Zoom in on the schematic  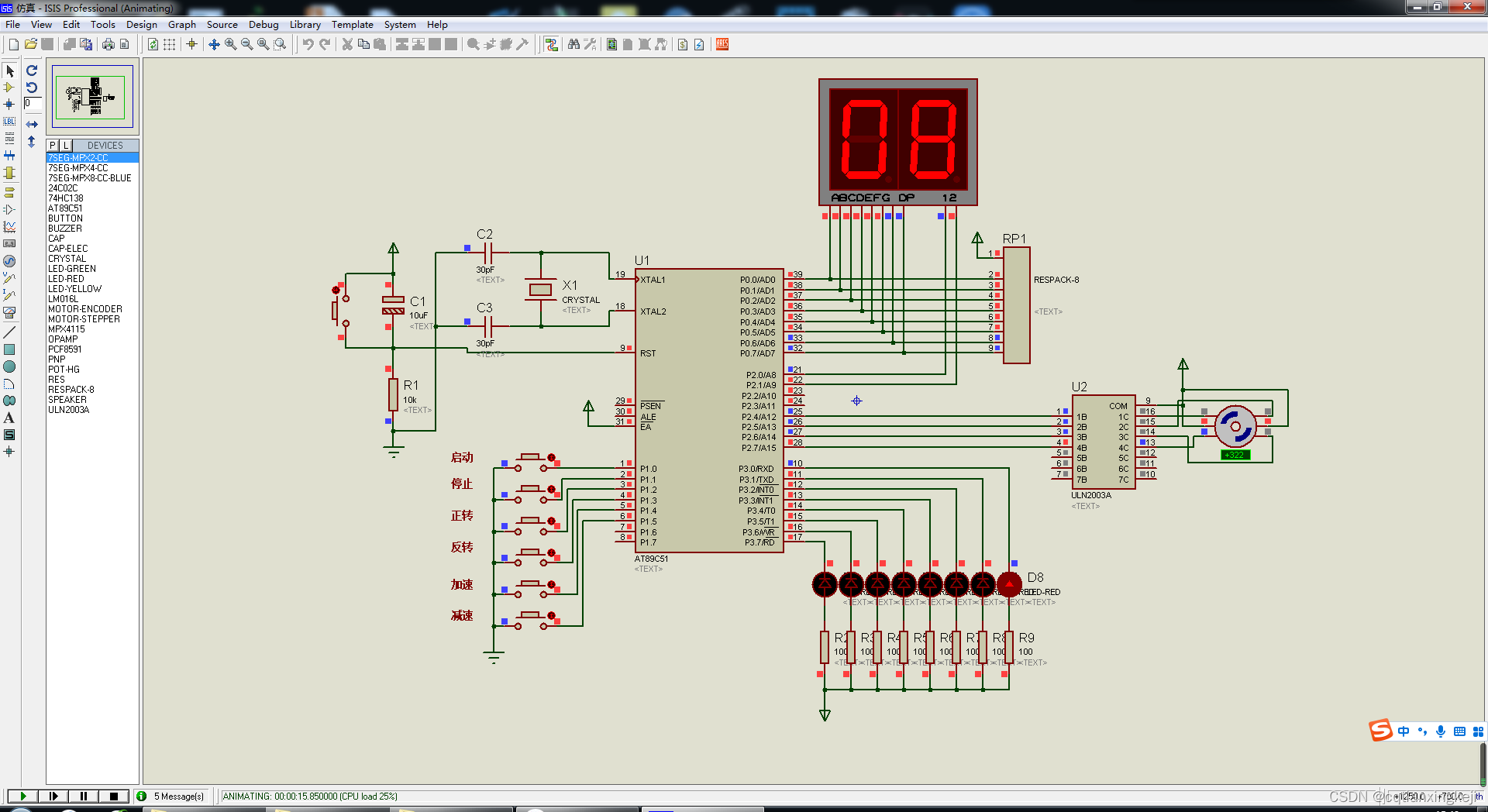230,44
